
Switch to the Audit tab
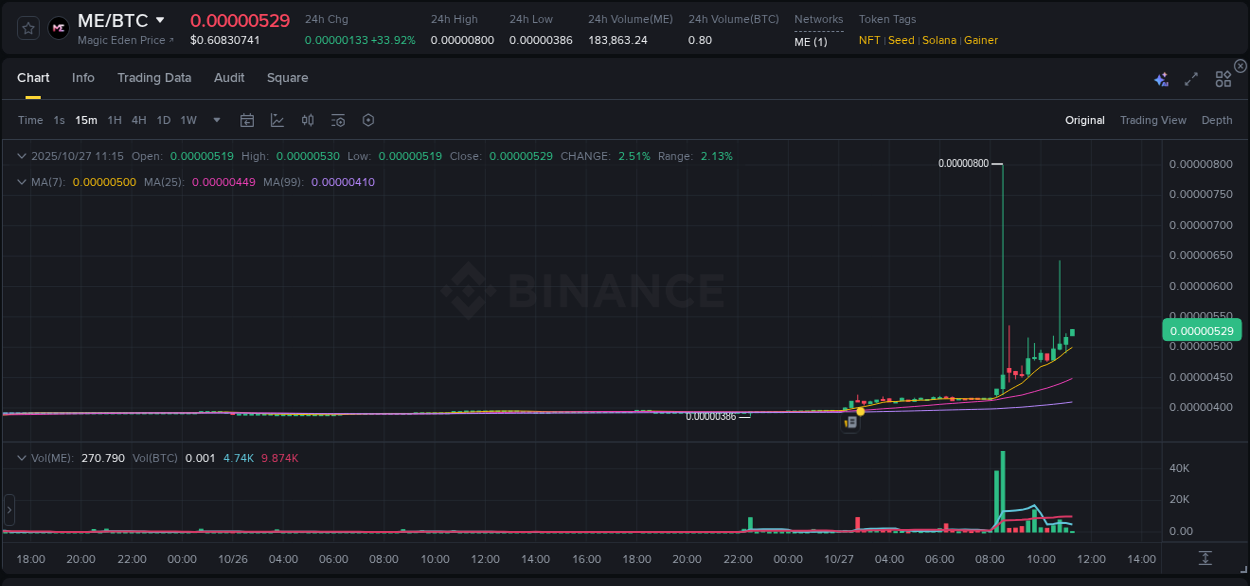coord(229,77)
